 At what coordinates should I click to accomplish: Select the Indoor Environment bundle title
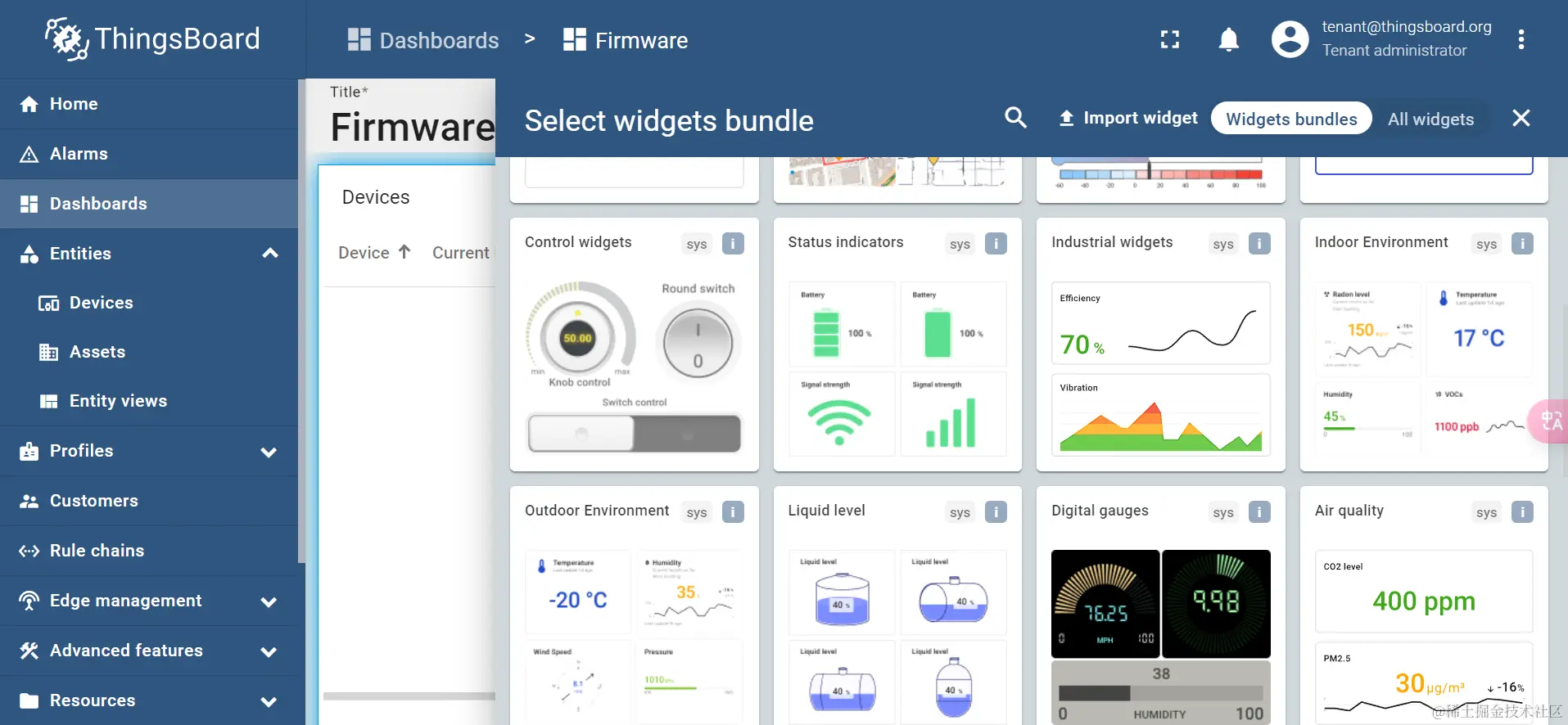(1381, 242)
